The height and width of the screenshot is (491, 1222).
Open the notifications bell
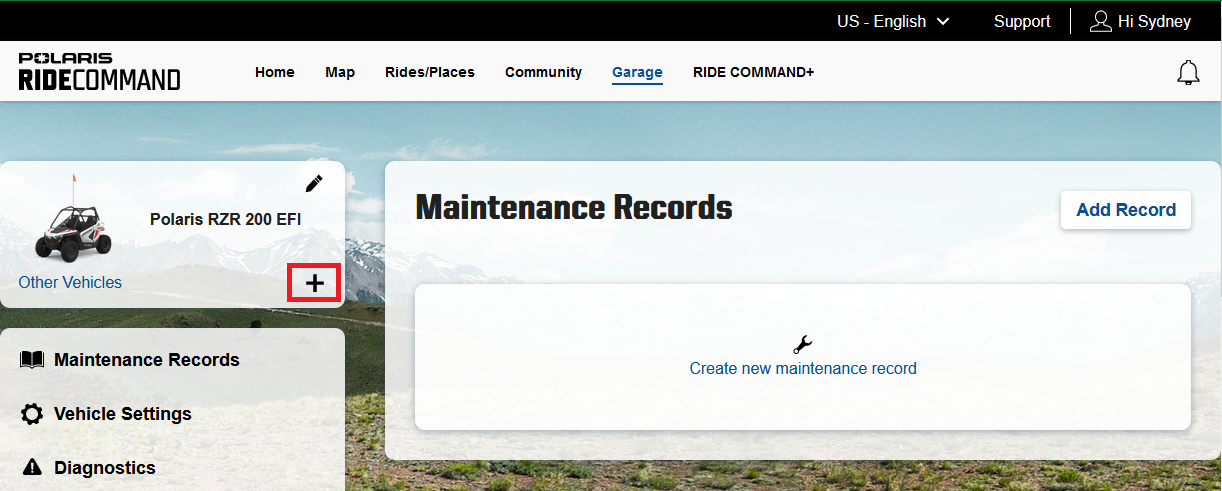(1188, 73)
